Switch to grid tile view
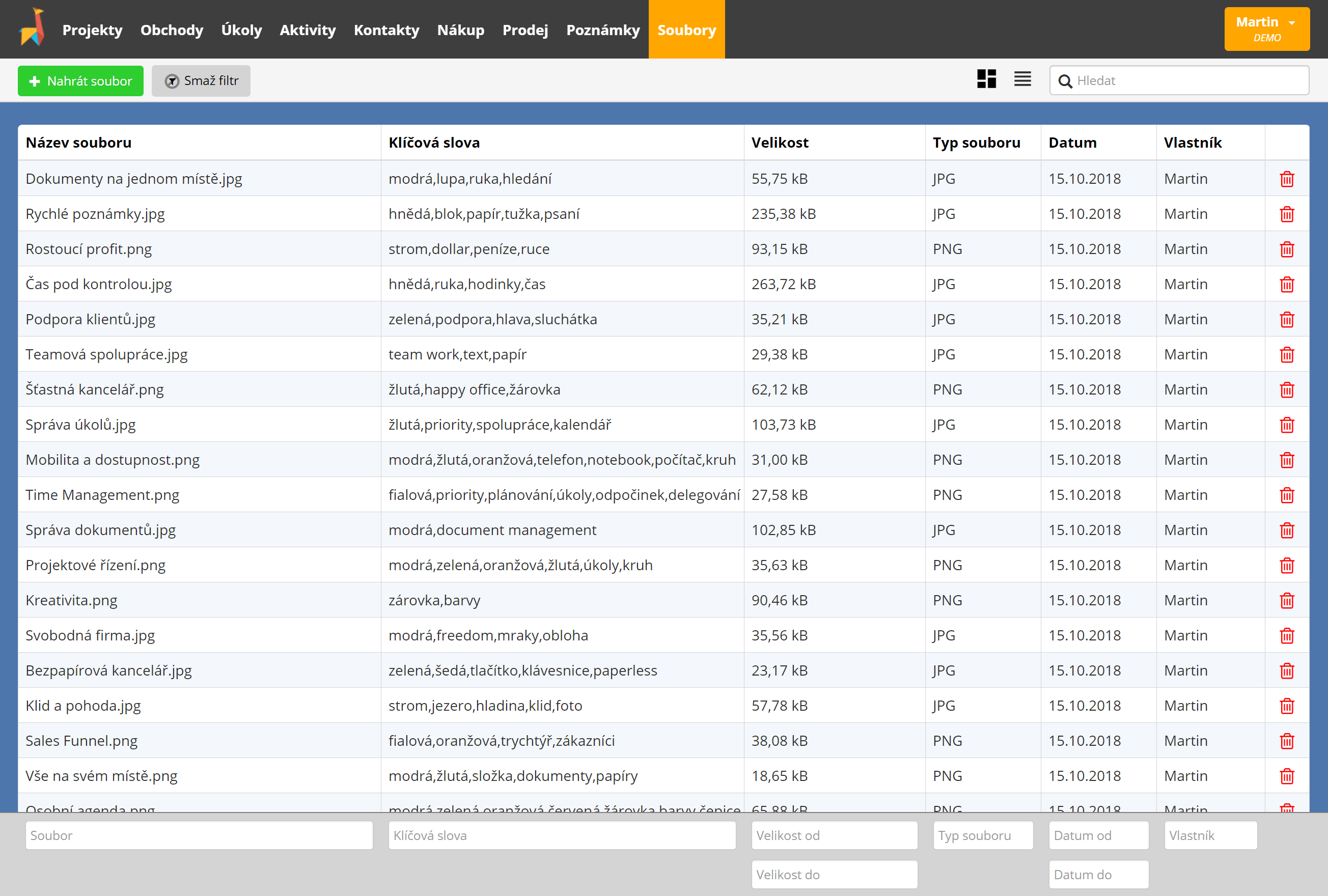1328x896 pixels. tap(986, 79)
